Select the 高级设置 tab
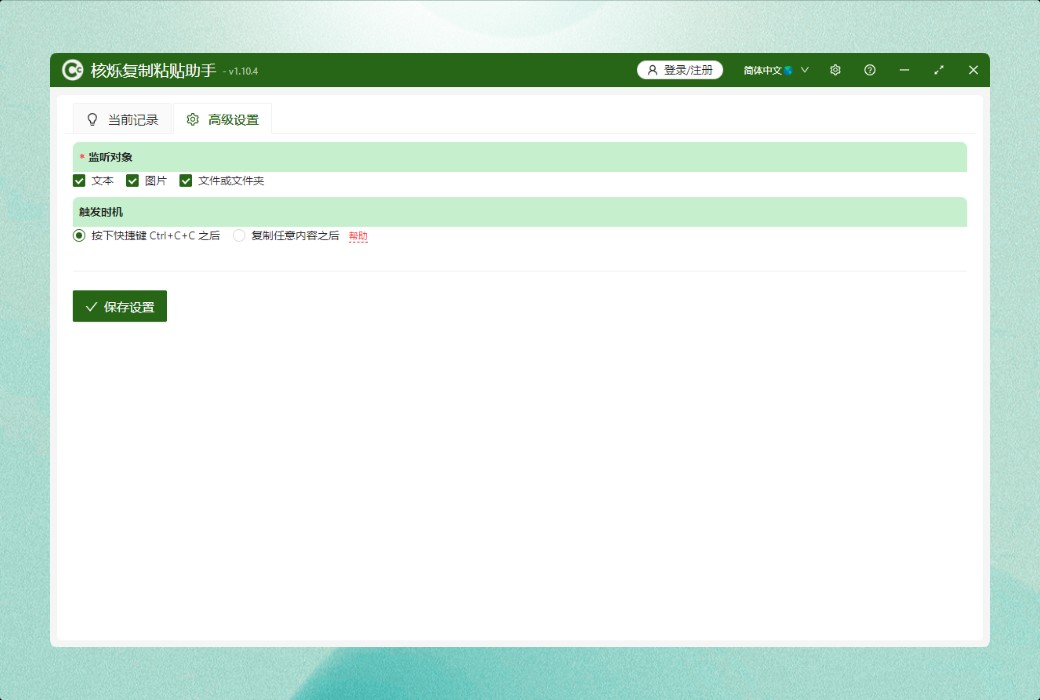Viewport: 1040px width, 700px height. pos(223,120)
